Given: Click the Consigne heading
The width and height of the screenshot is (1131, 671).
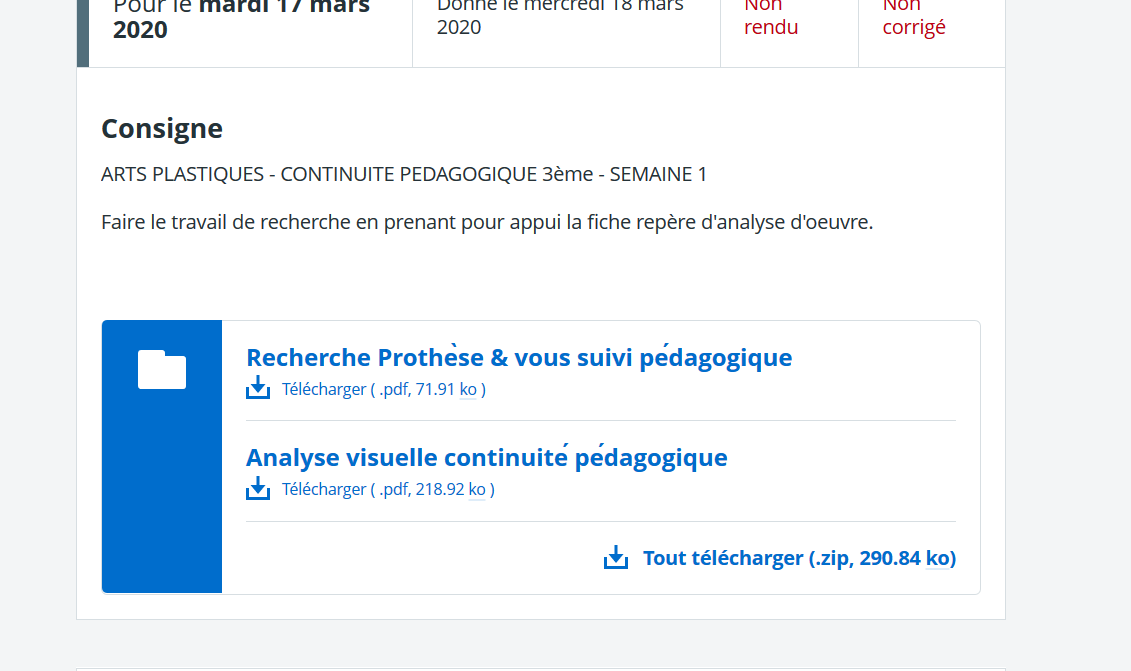Looking at the screenshot, I should tap(162, 128).
